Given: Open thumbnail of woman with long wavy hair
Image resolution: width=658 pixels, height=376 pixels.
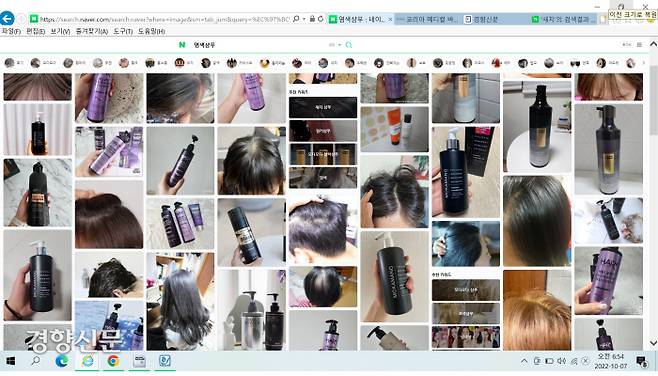Looking at the screenshot, I should point(180,301).
